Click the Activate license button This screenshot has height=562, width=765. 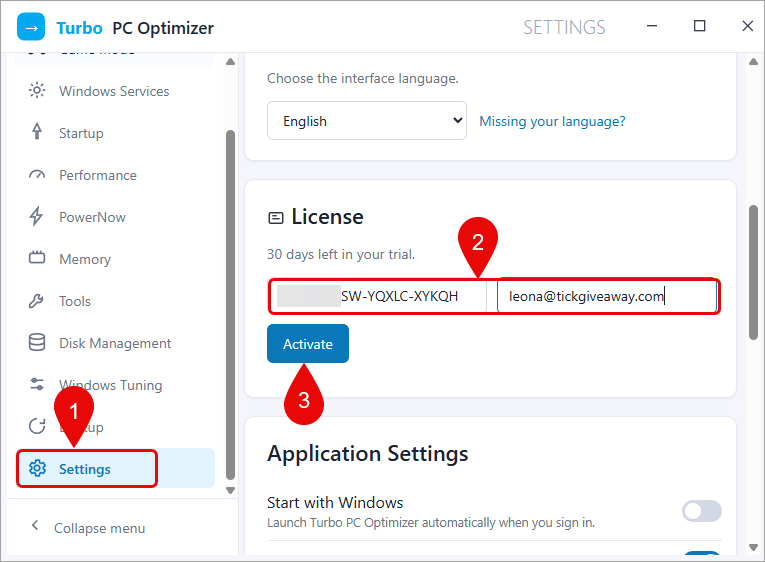coord(308,344)
